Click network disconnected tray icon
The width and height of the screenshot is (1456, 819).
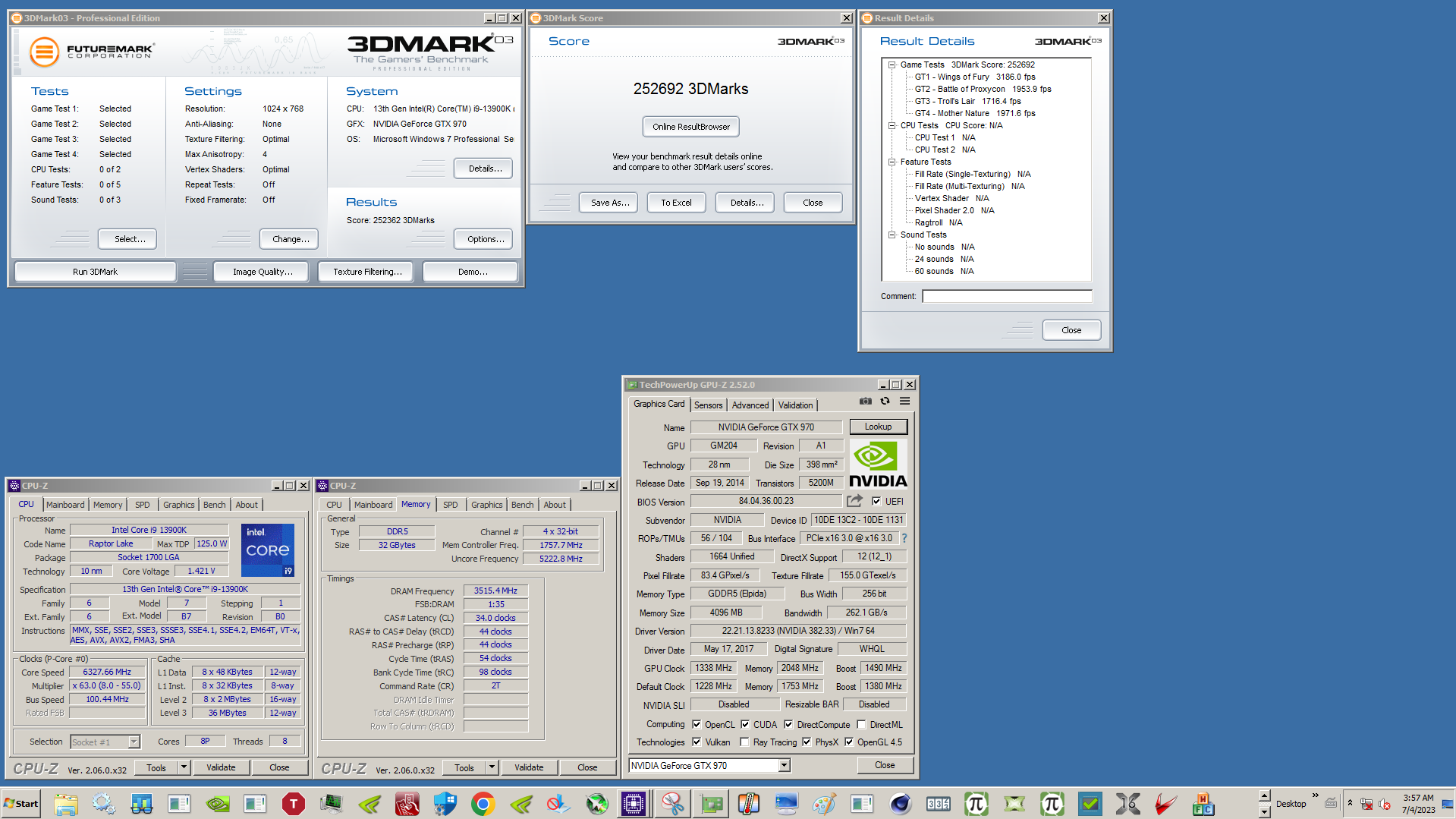1366,804
